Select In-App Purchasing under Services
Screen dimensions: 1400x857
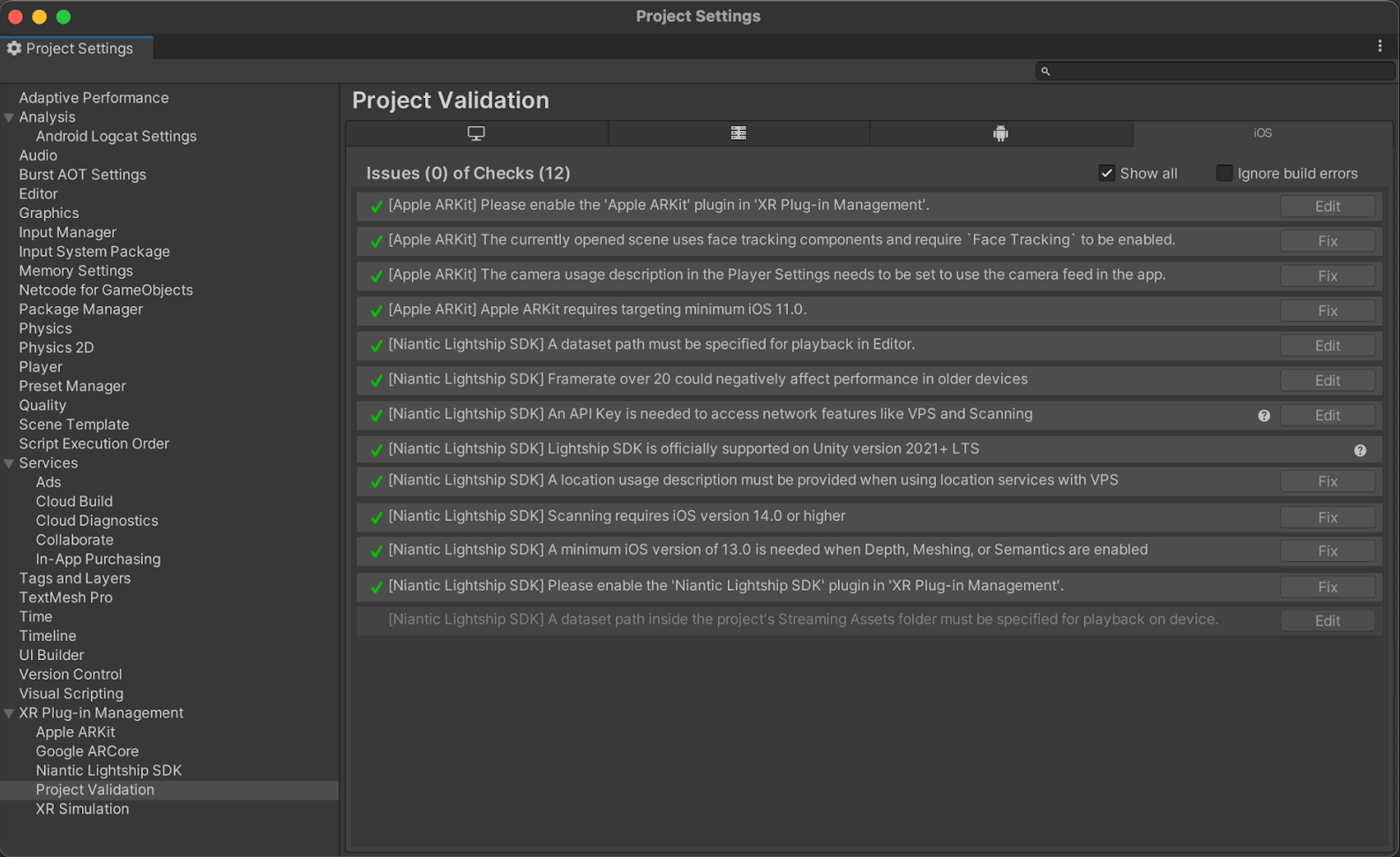tap(98, 560)
